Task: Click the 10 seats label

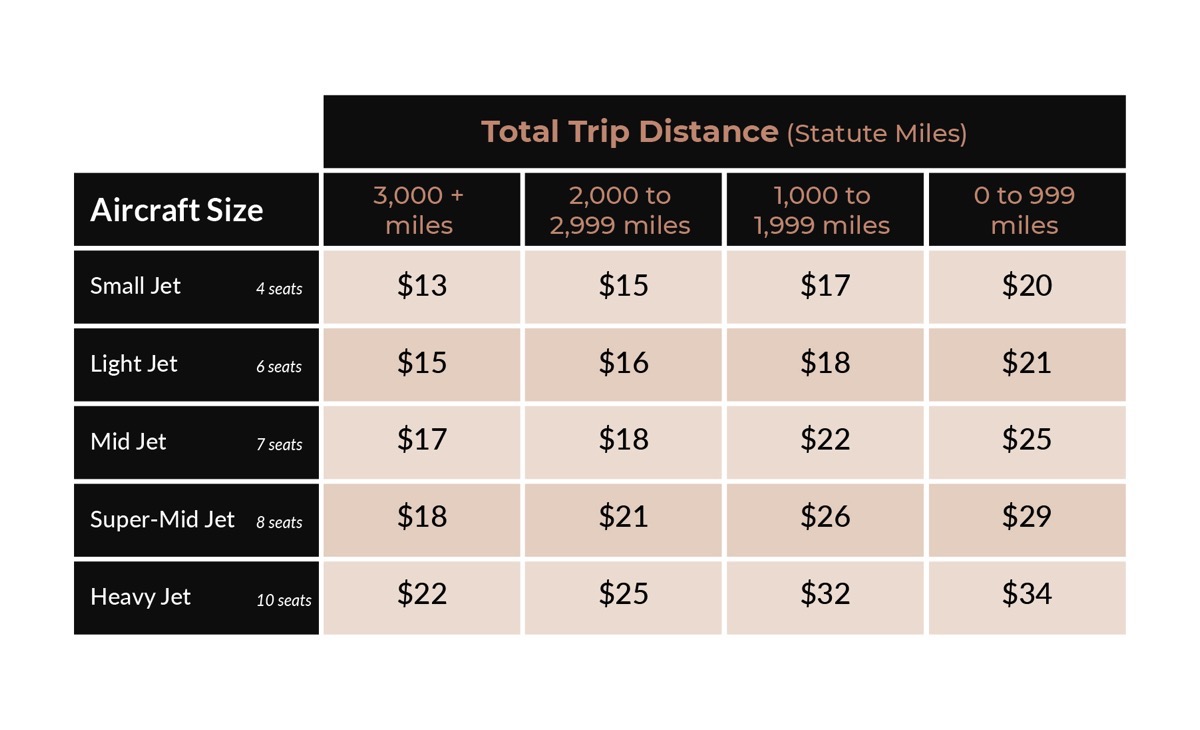Action: pyautogui.click(x=284, y=601)
